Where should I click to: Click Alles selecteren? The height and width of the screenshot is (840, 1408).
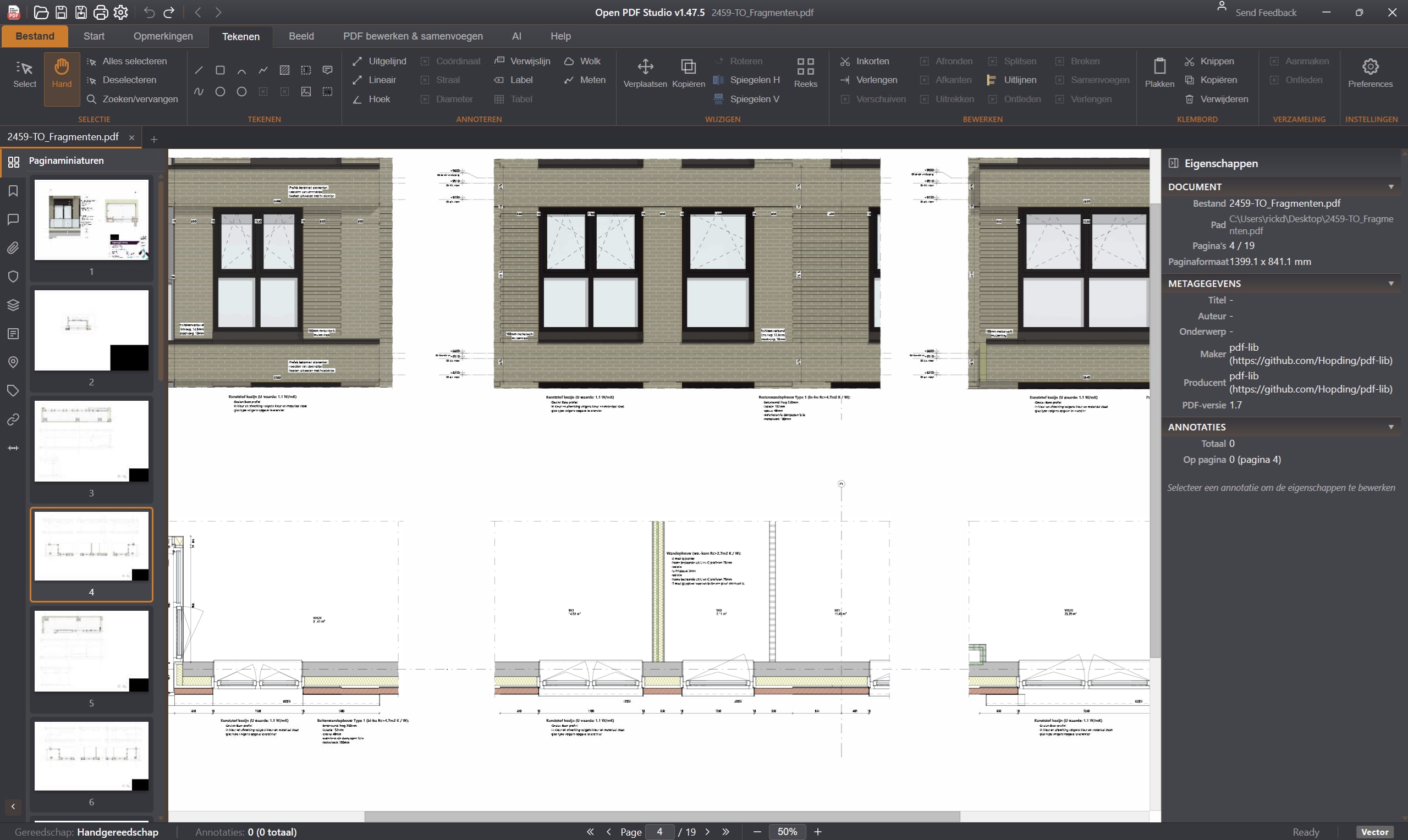tap(127, 61)
